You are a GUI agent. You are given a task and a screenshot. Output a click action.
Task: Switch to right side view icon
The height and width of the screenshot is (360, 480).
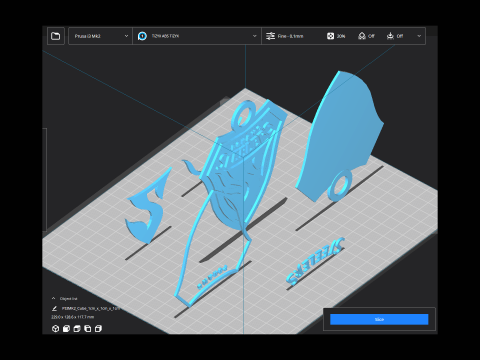click(x=98, y=329)
